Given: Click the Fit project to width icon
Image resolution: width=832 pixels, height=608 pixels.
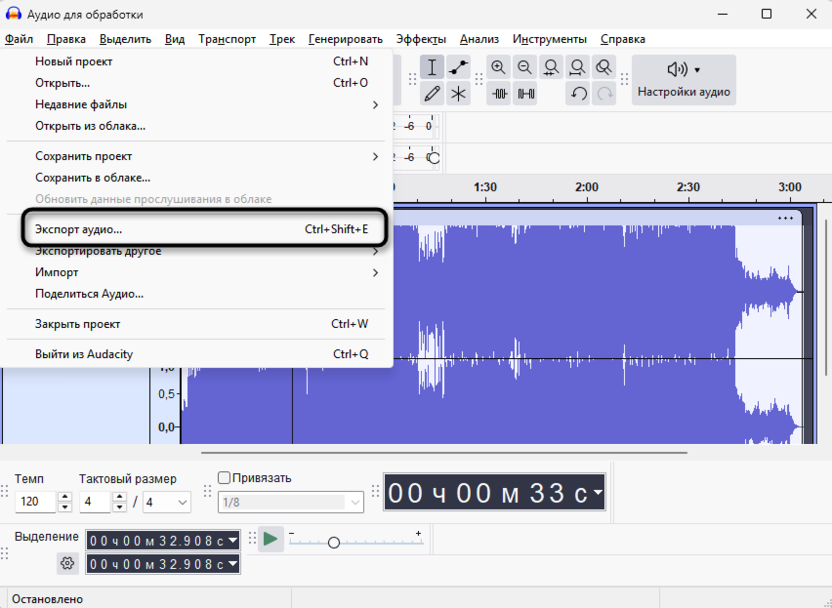Looking at the screenshot, I should click(577, 66).
